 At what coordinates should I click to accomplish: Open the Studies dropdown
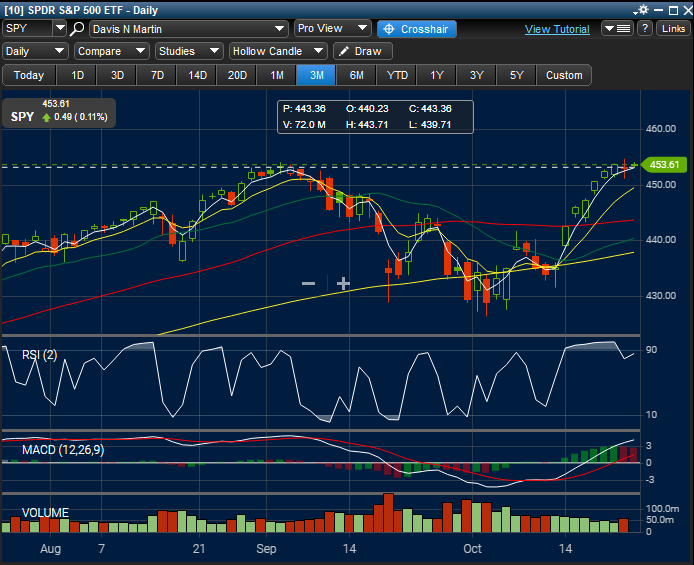[x=189, y=51]
